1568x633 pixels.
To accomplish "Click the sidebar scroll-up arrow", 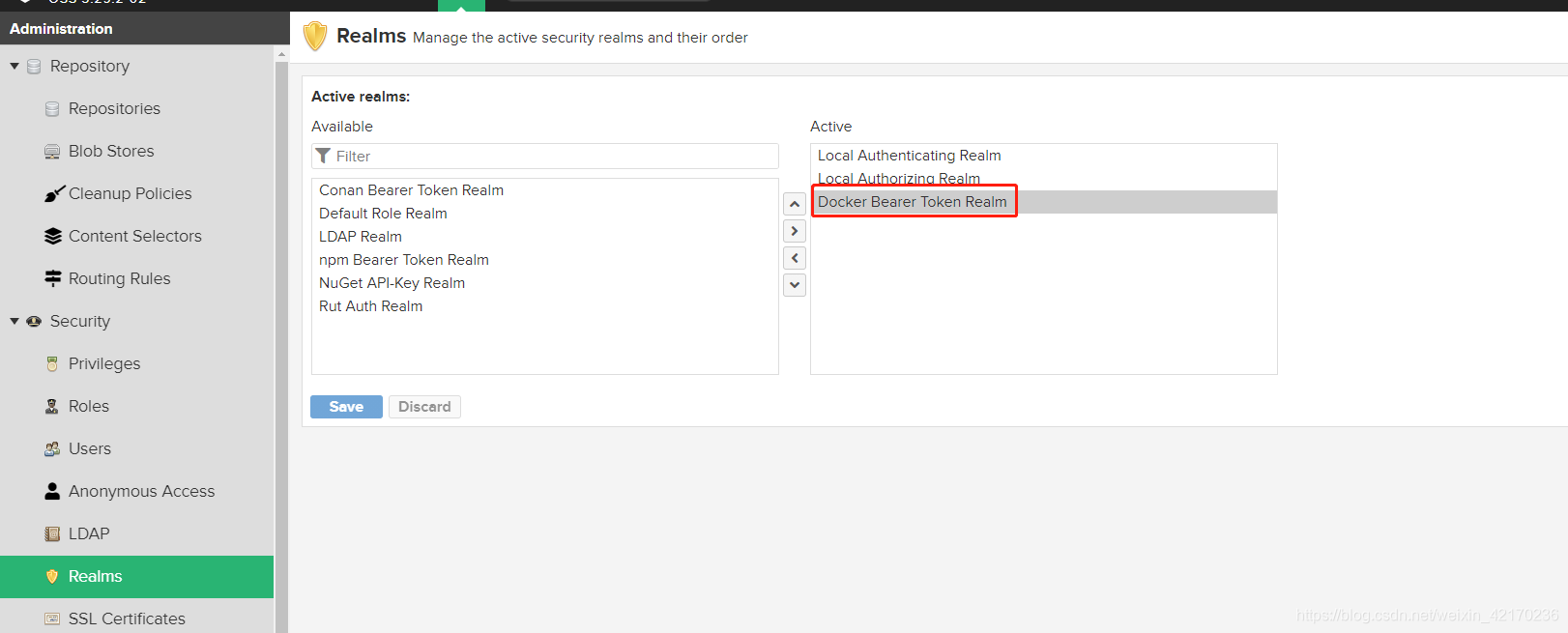I will [282, 54].
